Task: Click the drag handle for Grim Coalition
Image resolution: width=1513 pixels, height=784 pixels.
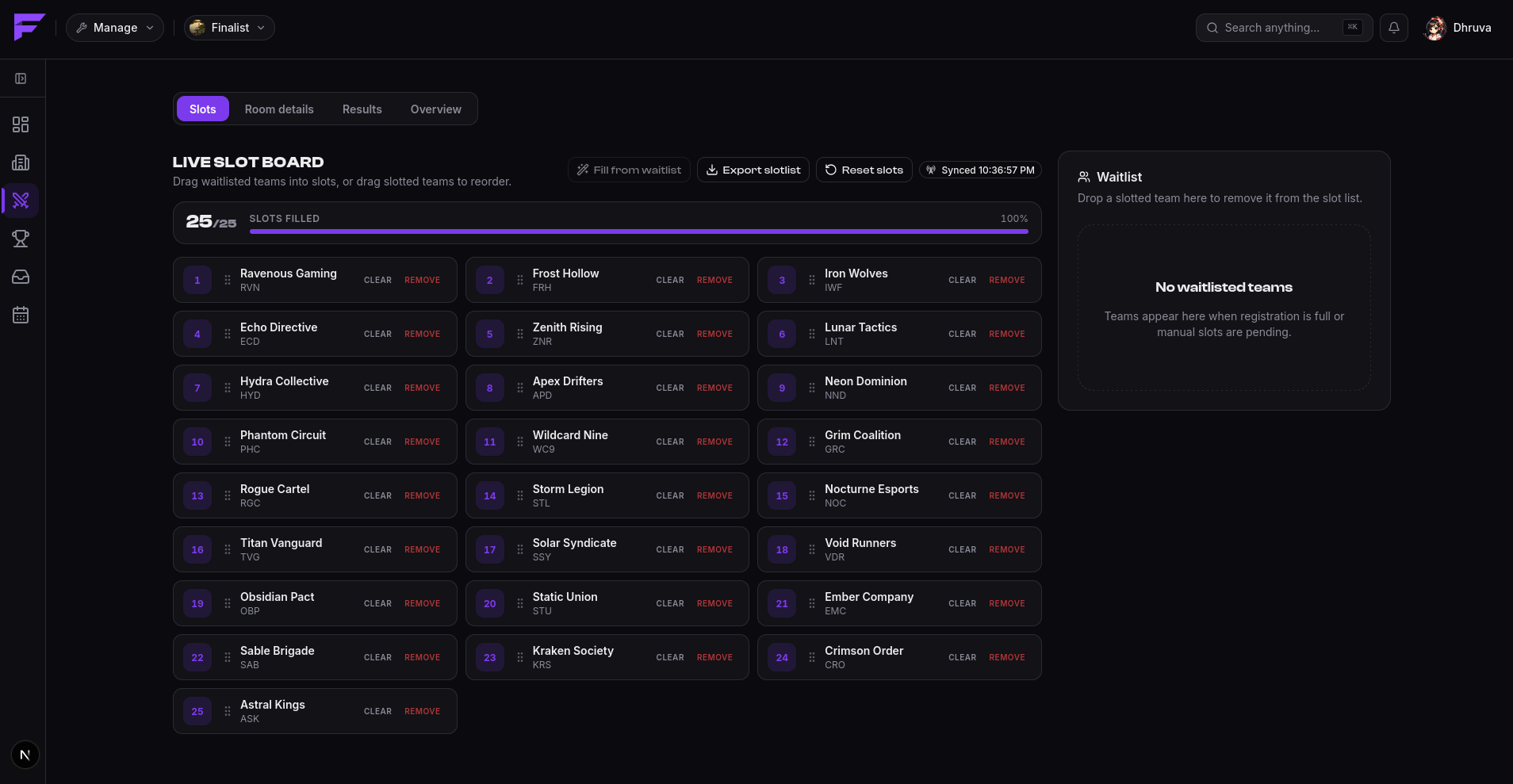Action: point(812,442)
